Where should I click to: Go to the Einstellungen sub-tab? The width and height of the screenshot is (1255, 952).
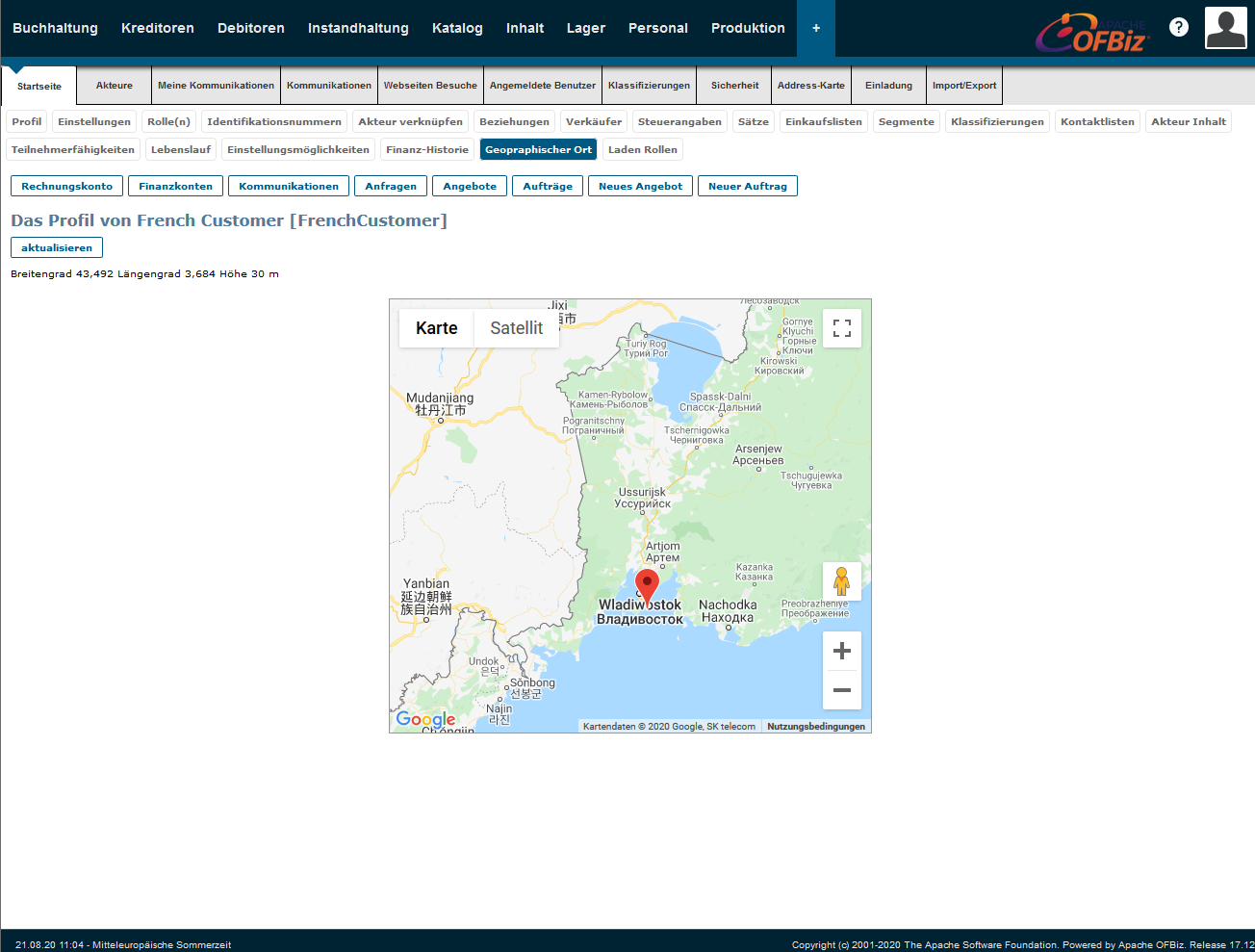pos(94,121)
